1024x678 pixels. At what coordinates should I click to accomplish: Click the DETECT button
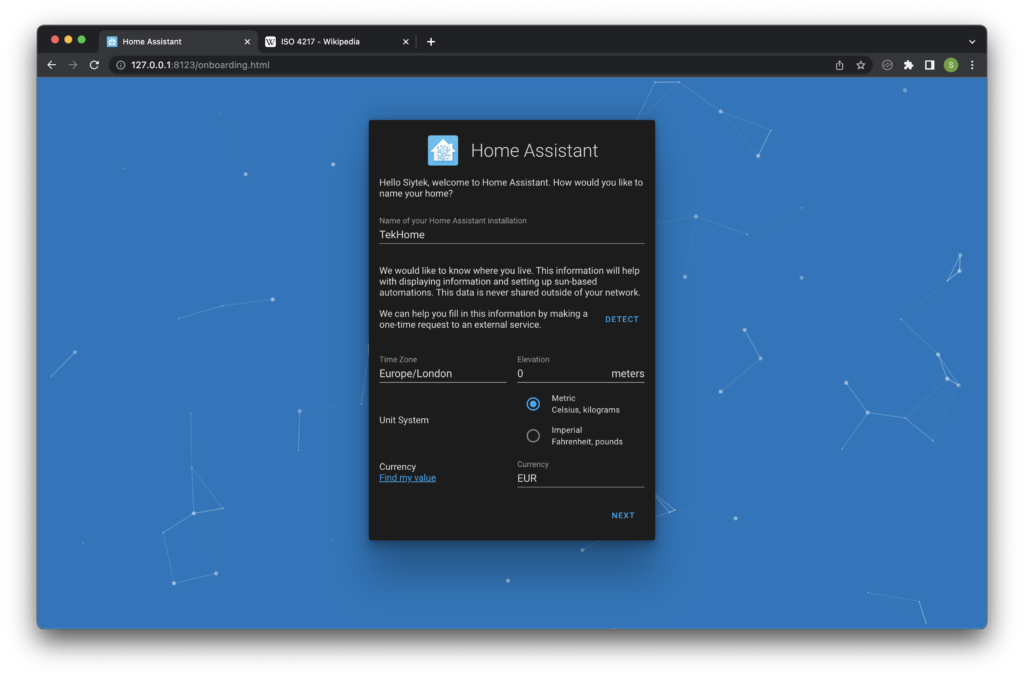pos(622,319)
